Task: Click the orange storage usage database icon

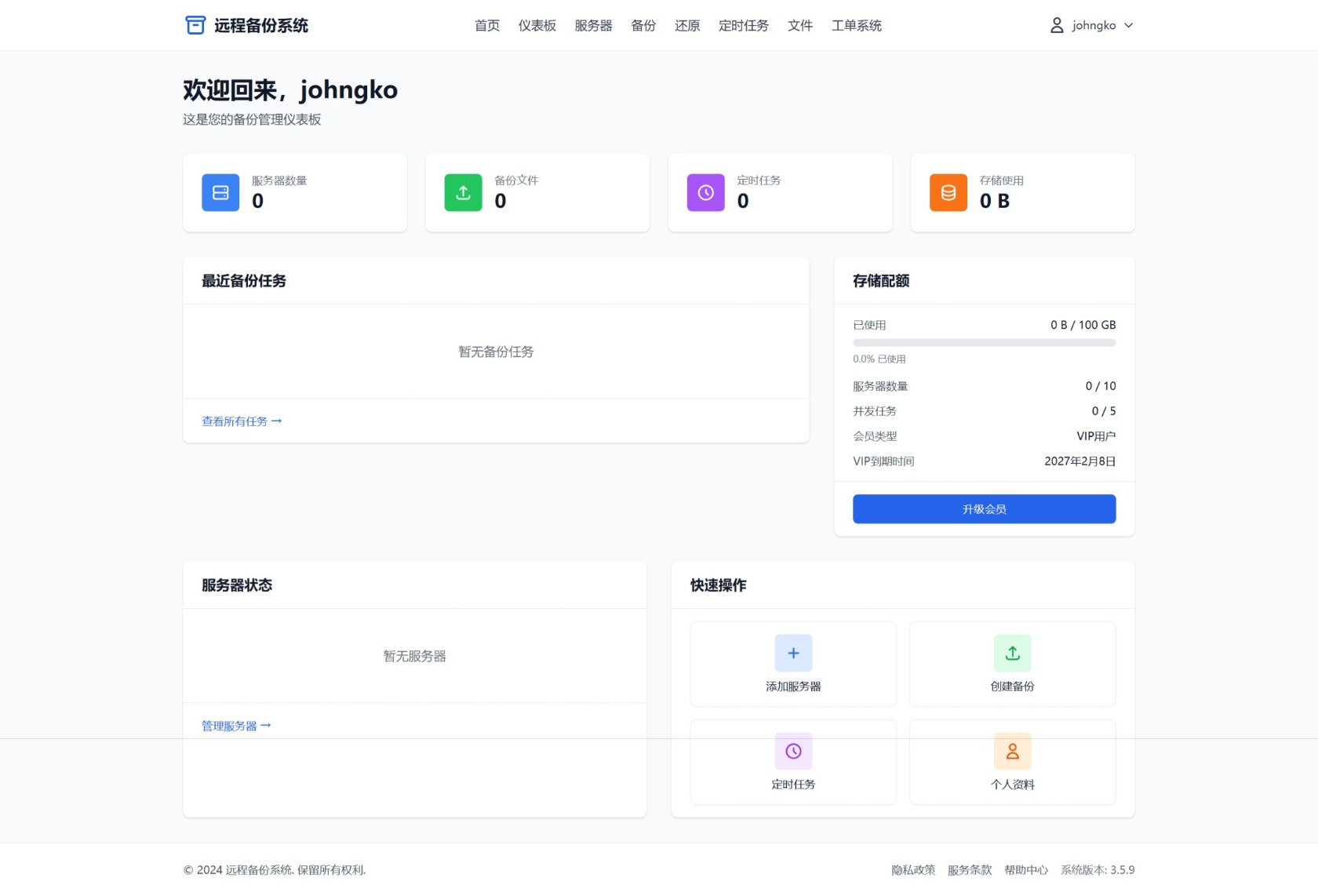Action: point(948,193)
